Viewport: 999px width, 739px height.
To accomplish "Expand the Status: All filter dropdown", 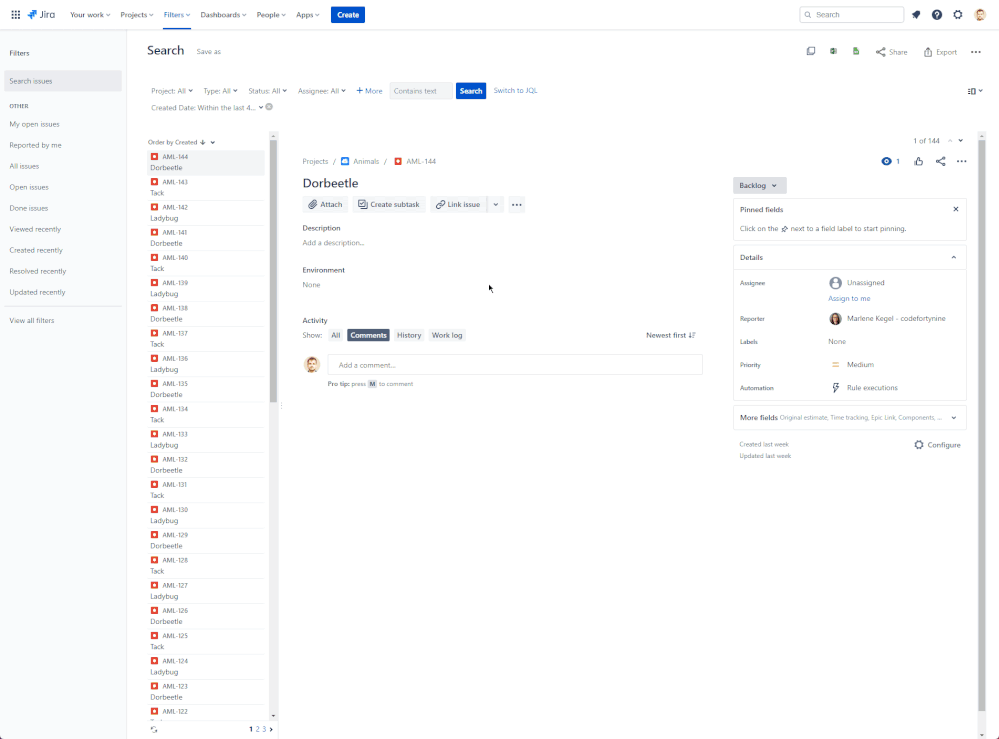I will coord(268,91).
